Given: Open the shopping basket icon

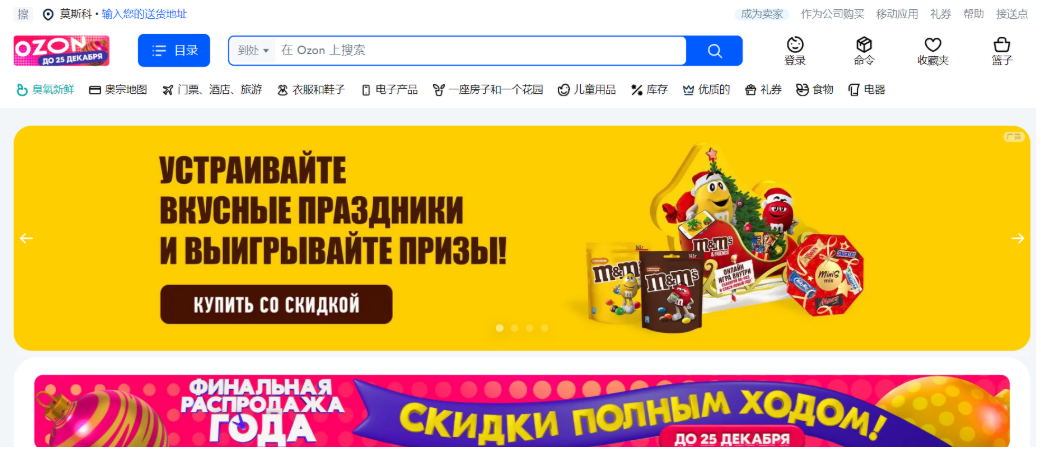Looking at the screenshot, I should click(x=1001, y=45).
